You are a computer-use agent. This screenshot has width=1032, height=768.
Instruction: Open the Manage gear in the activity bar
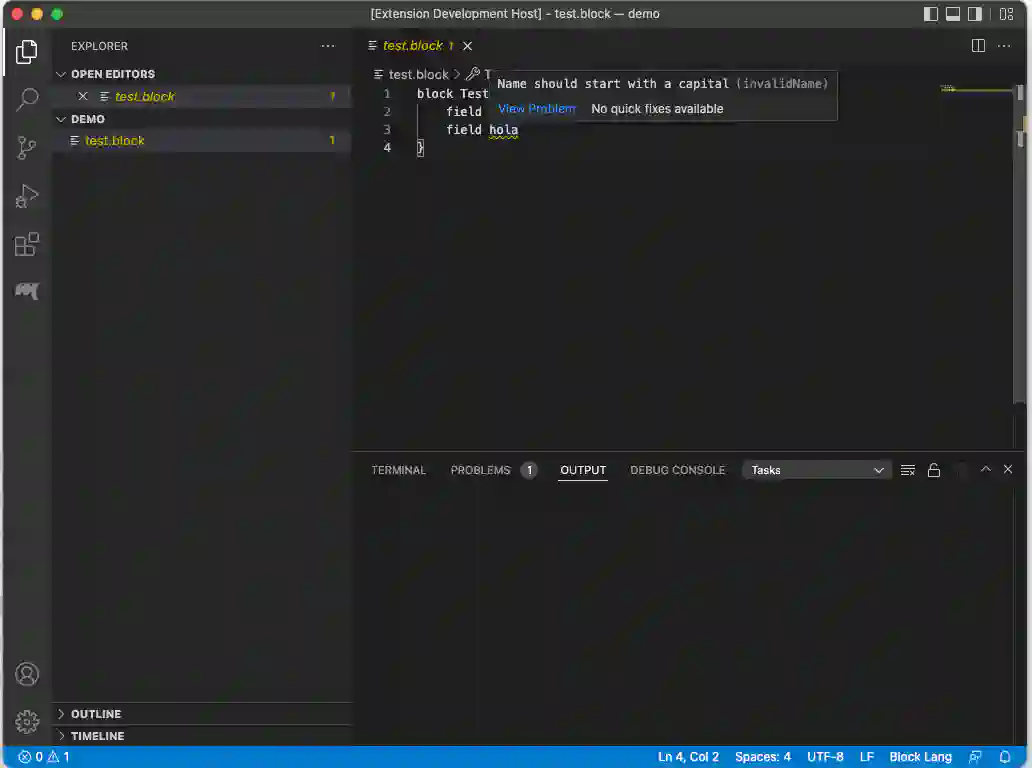[27, 721]
